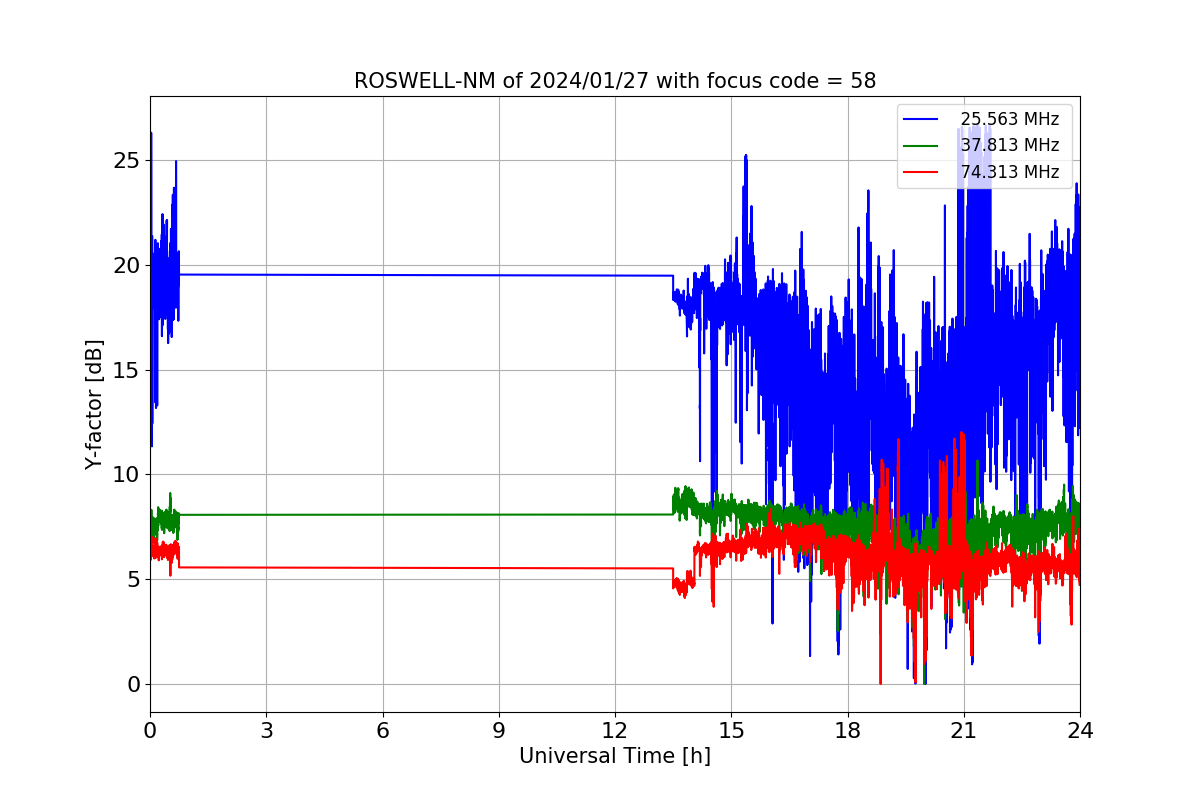Click the x-axis tick label '18'
Viewport: 1200px width, 800px height.
click(x=847, y=731)
